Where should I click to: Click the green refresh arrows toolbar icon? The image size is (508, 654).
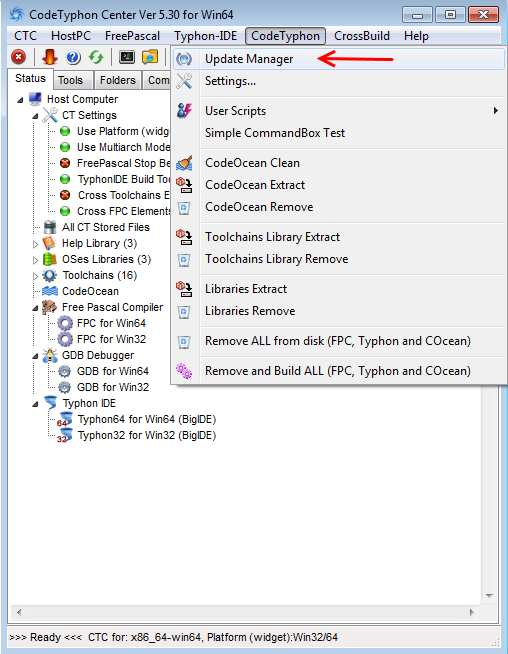(96, 57)
